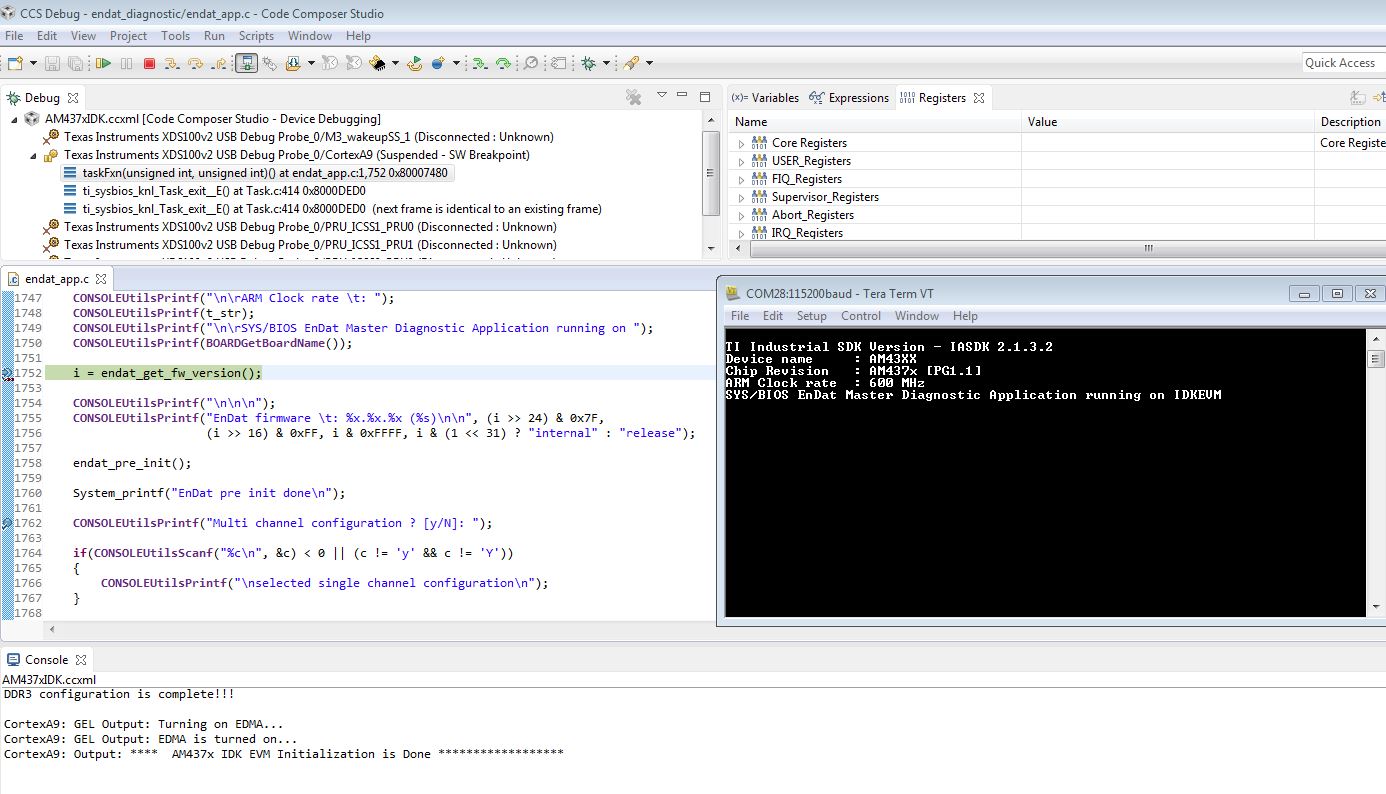This screenshot has width=1386, height=794.
Task: Click the Suspend (pause) toolbar icon
Action: click(126, 63)
